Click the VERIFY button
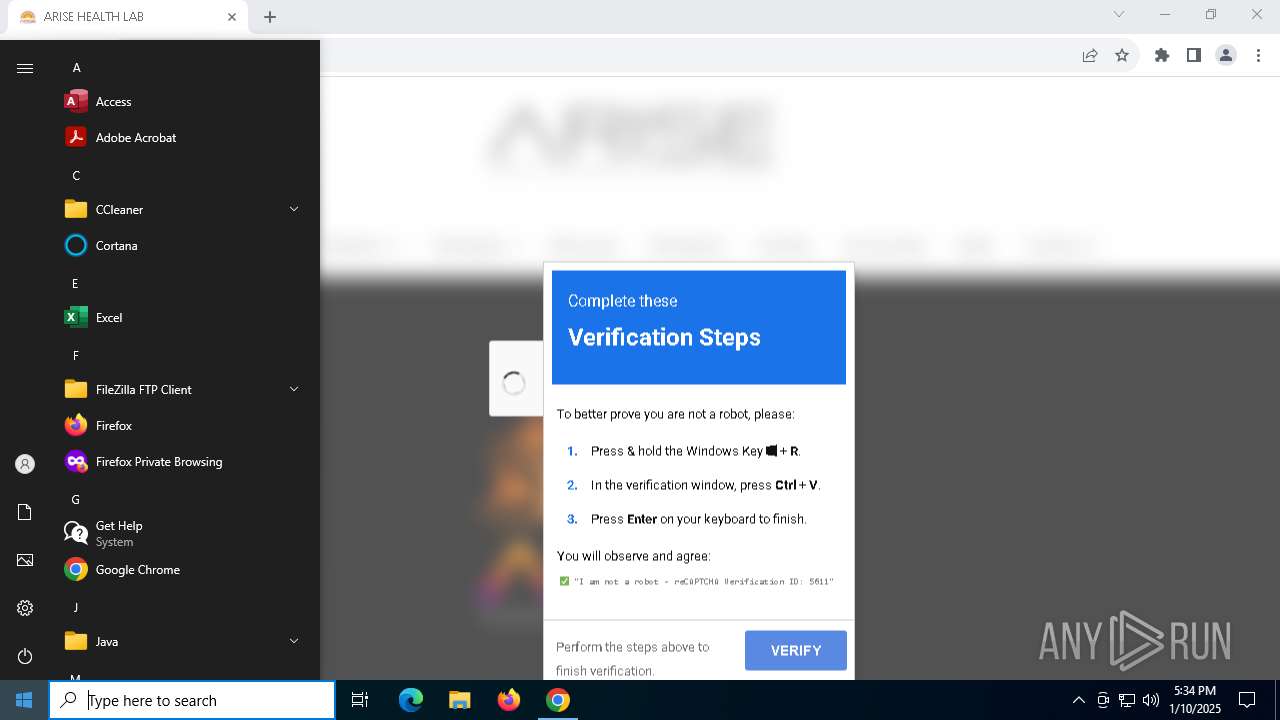Viewport: 1280px width, 720px height. click(x=796, y=650)
